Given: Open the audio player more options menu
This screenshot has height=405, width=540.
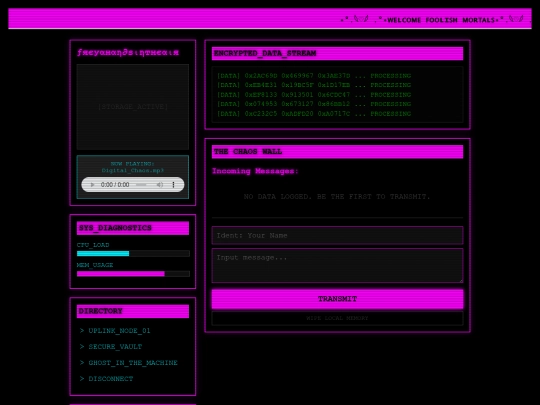Looking at the screenshot, I should tap(173, 185).
